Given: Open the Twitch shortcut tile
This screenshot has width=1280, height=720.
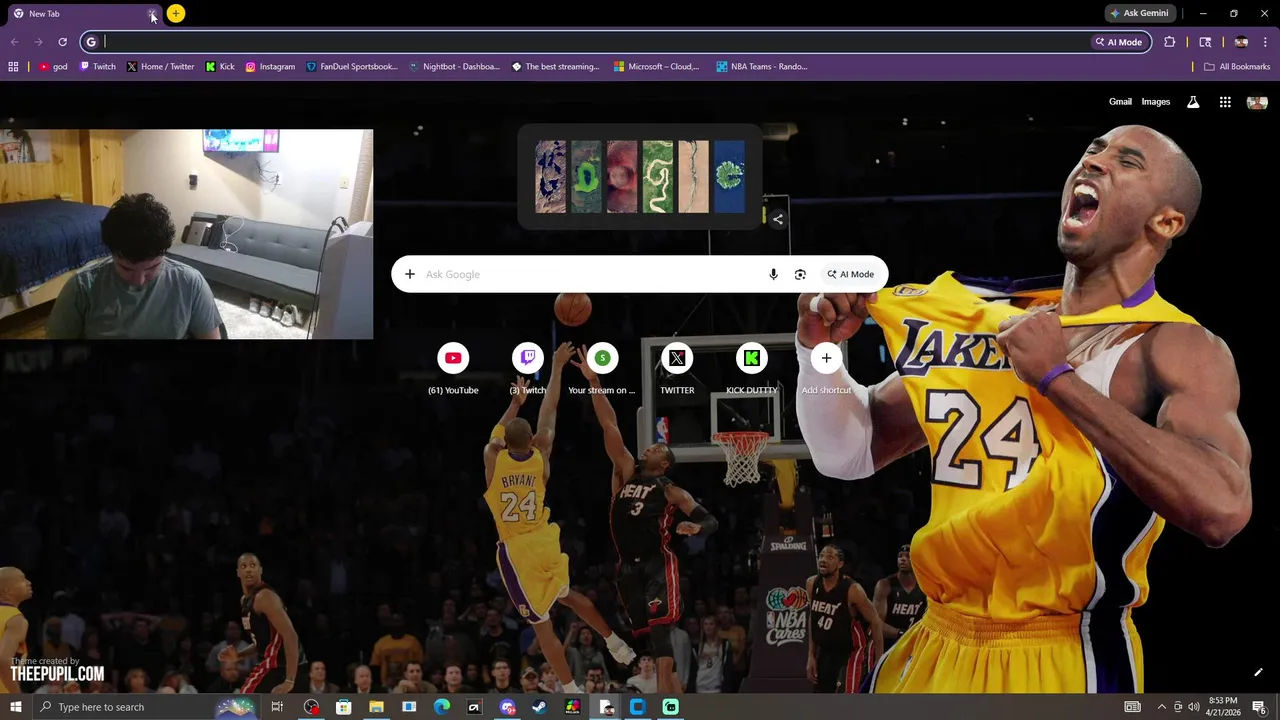Looking at the screenshot, I should [528, 368].
